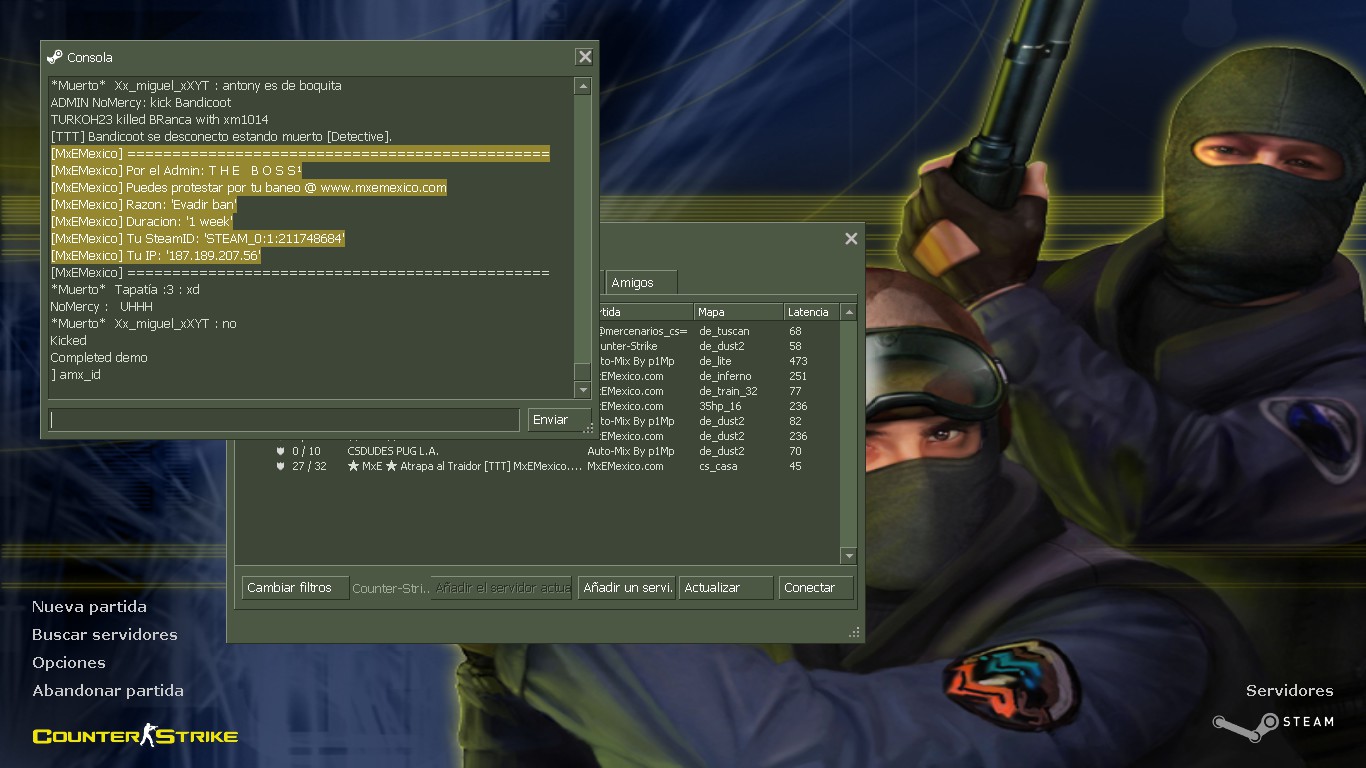Click the 0 / 10 player count
1366x768 pixels.
point(306,451)
